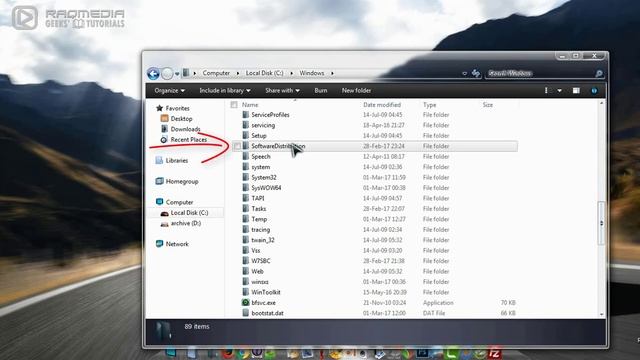The width and height of the screenshot is (640, 360).
Task: Open the view options dropdown arrow
Action: coord(560,91)
